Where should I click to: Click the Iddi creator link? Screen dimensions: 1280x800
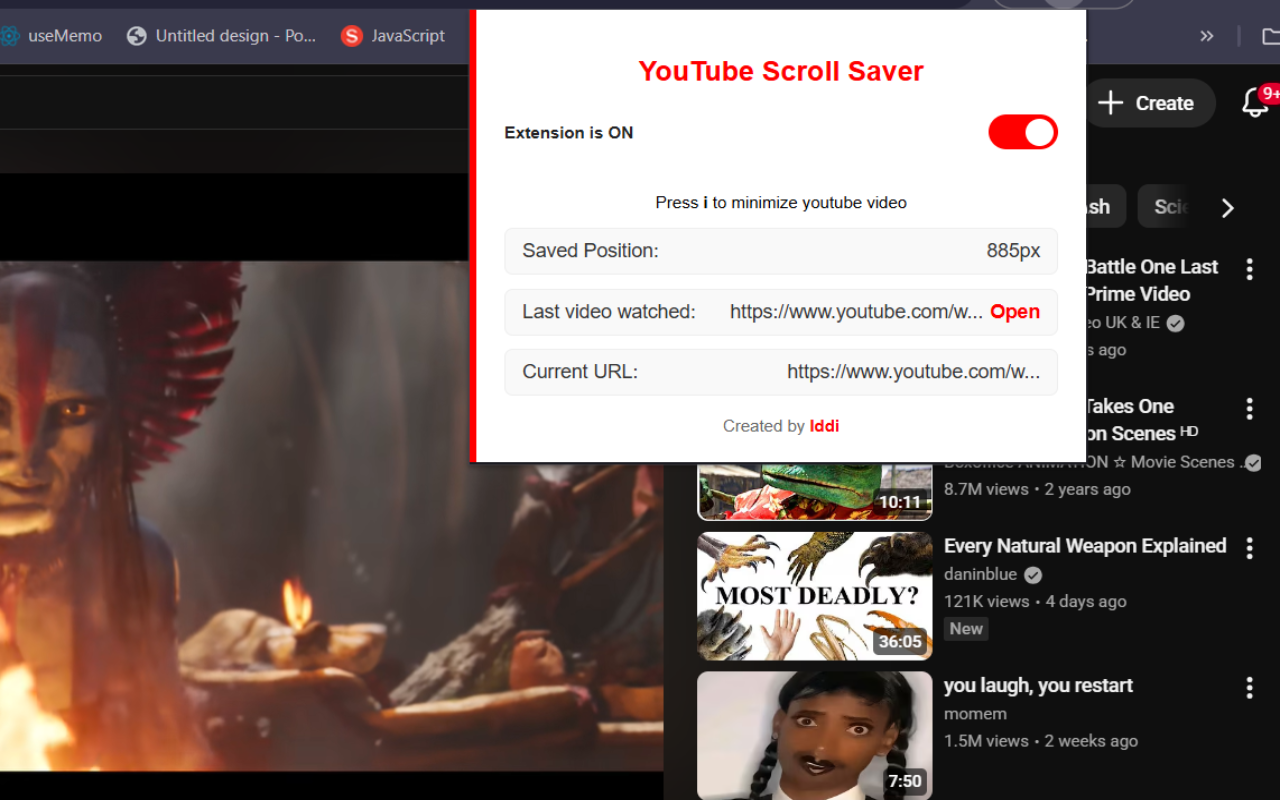point(824,425)
